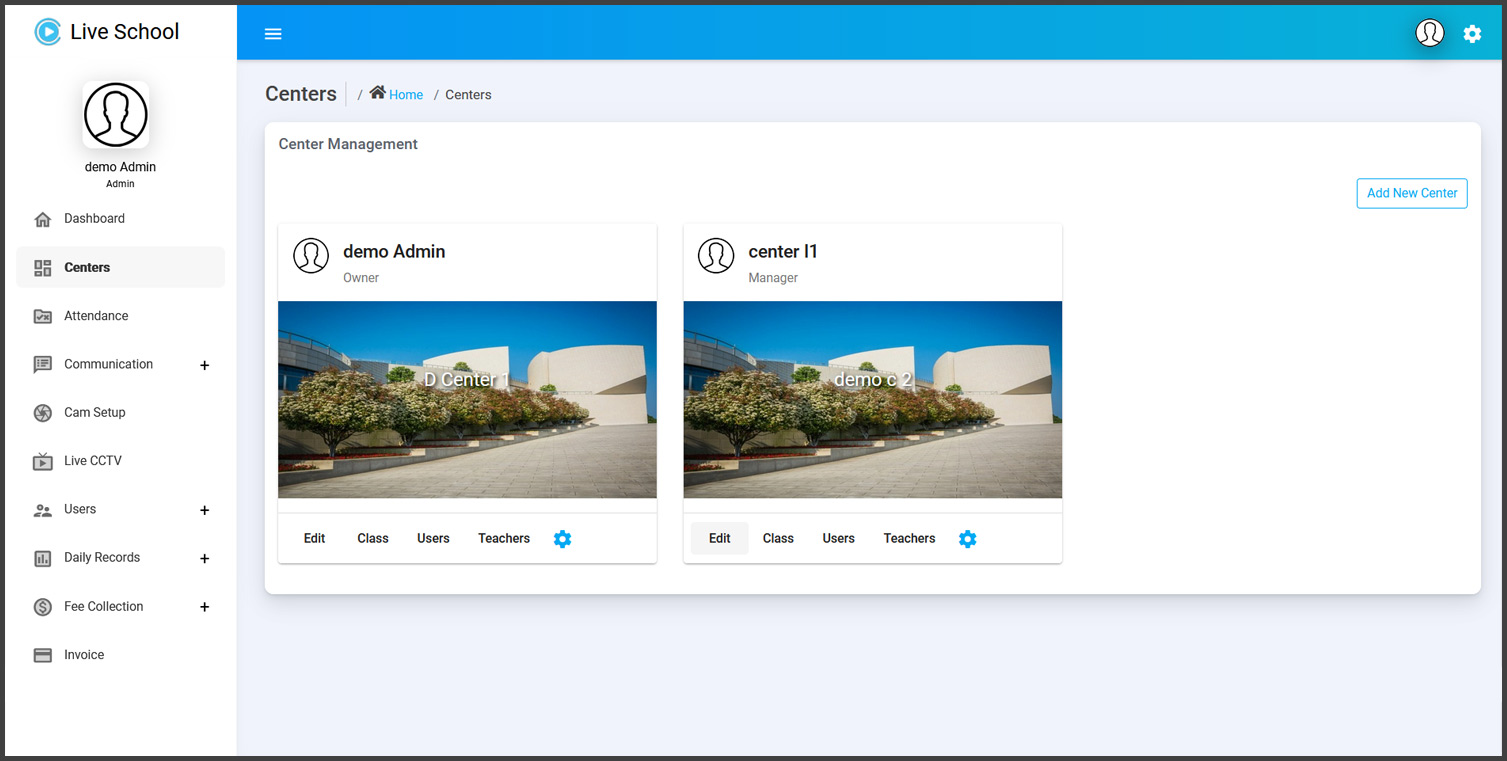The height and width of the screenshot is (761, 1507).
Task: Expand the Users submenu in sidebar
Action: point(204,510)
